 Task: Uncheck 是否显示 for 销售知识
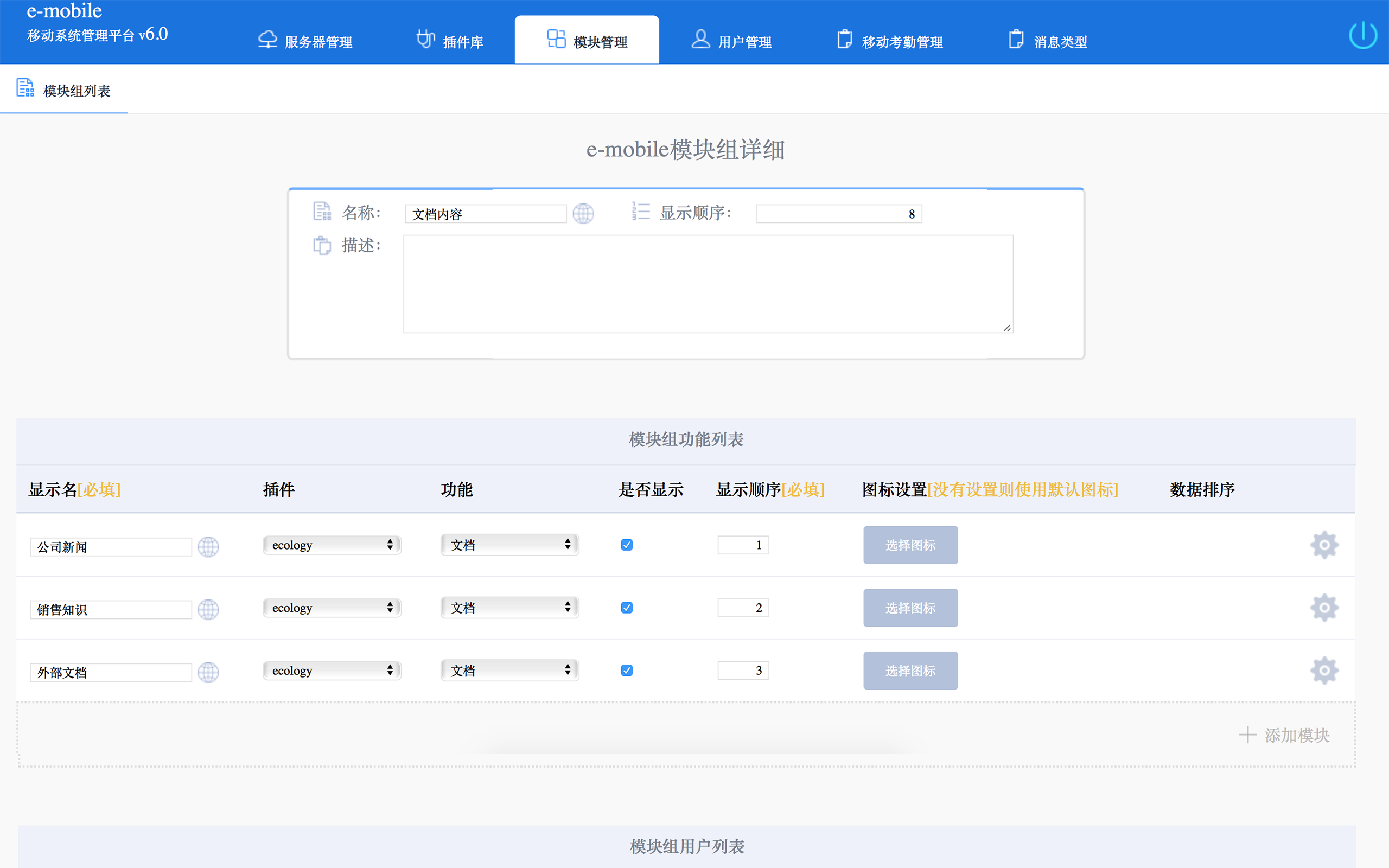[x=627, y=608]
